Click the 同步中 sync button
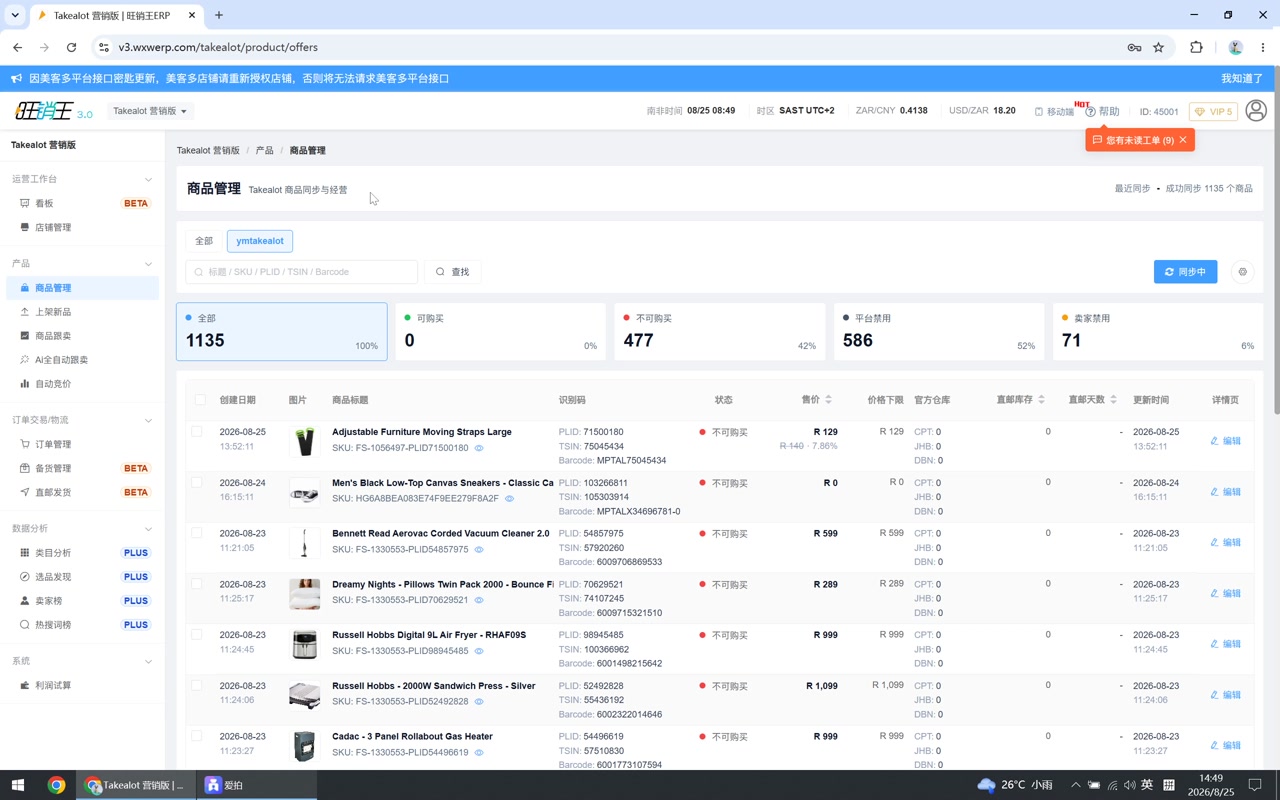The width and height of the screenshot is (1280, 800). pos(1185,272)
